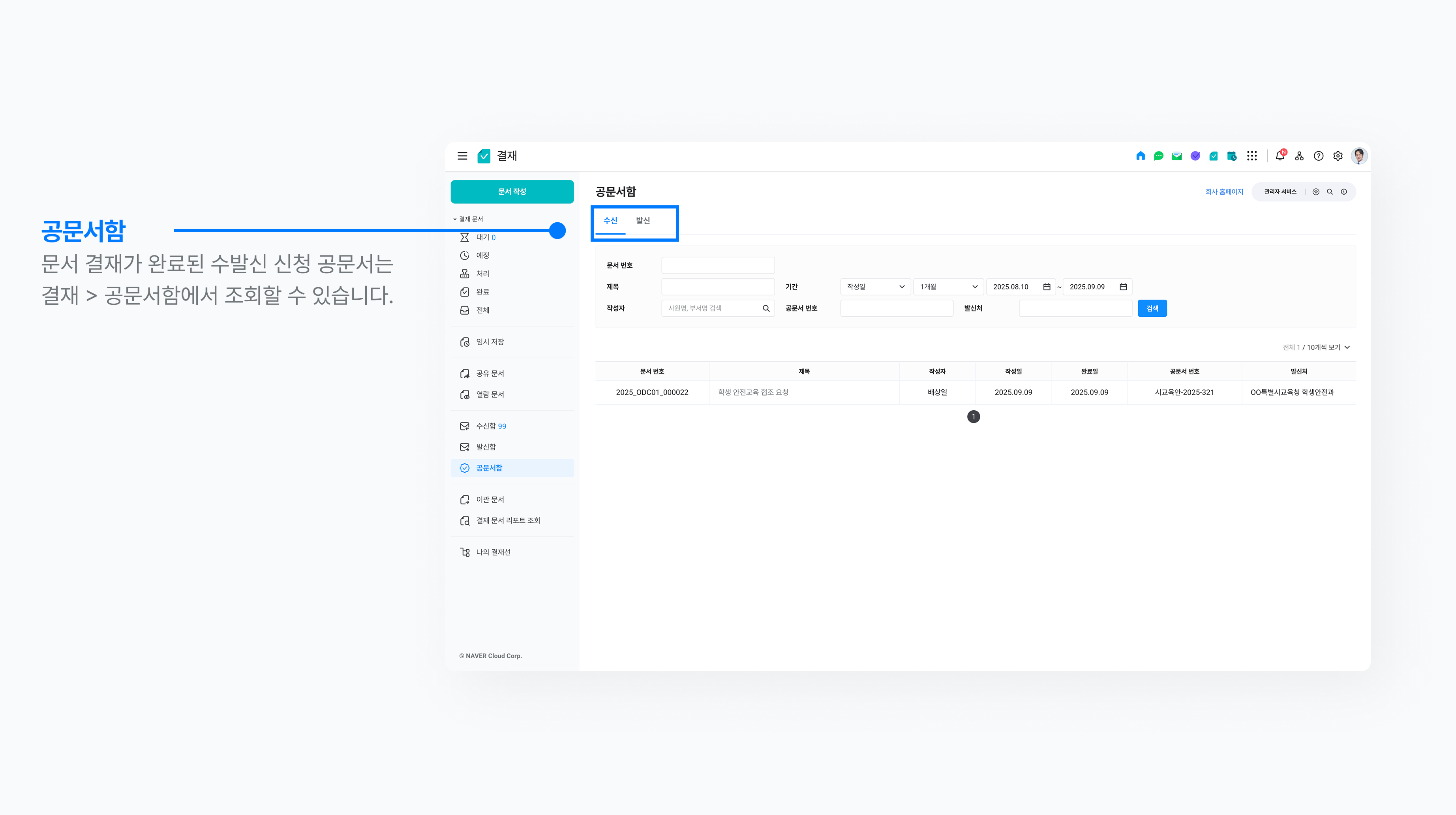Open the organization chart icon
Viewport: 1456px width, 815px height.
1299,156
